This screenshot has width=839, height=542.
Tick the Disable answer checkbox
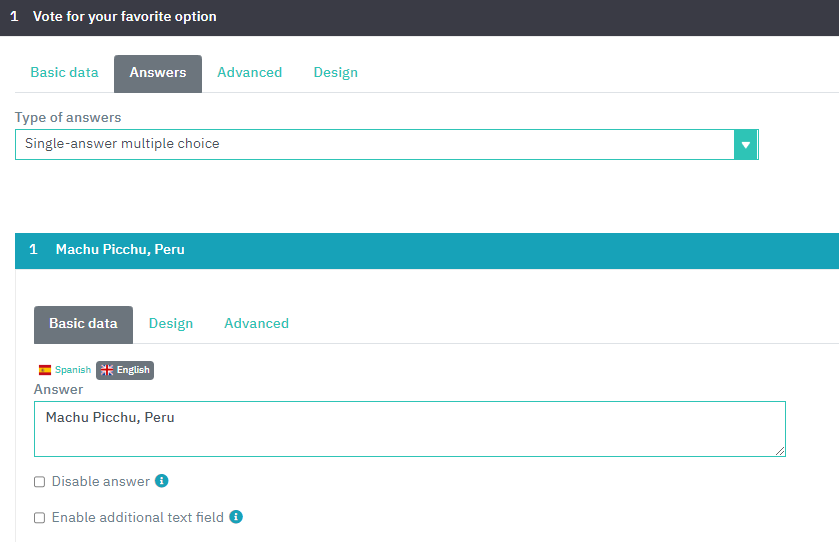tap(40, 482)
